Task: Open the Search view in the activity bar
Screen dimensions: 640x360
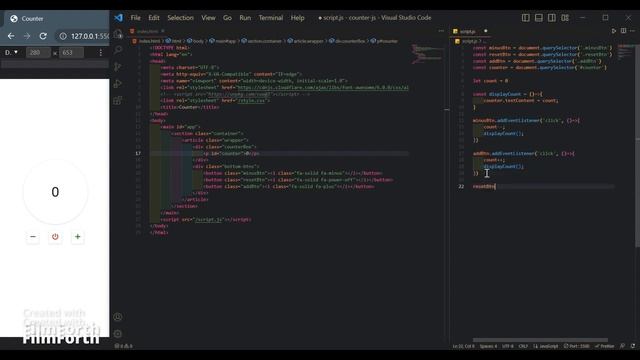Action: point(118,50)
